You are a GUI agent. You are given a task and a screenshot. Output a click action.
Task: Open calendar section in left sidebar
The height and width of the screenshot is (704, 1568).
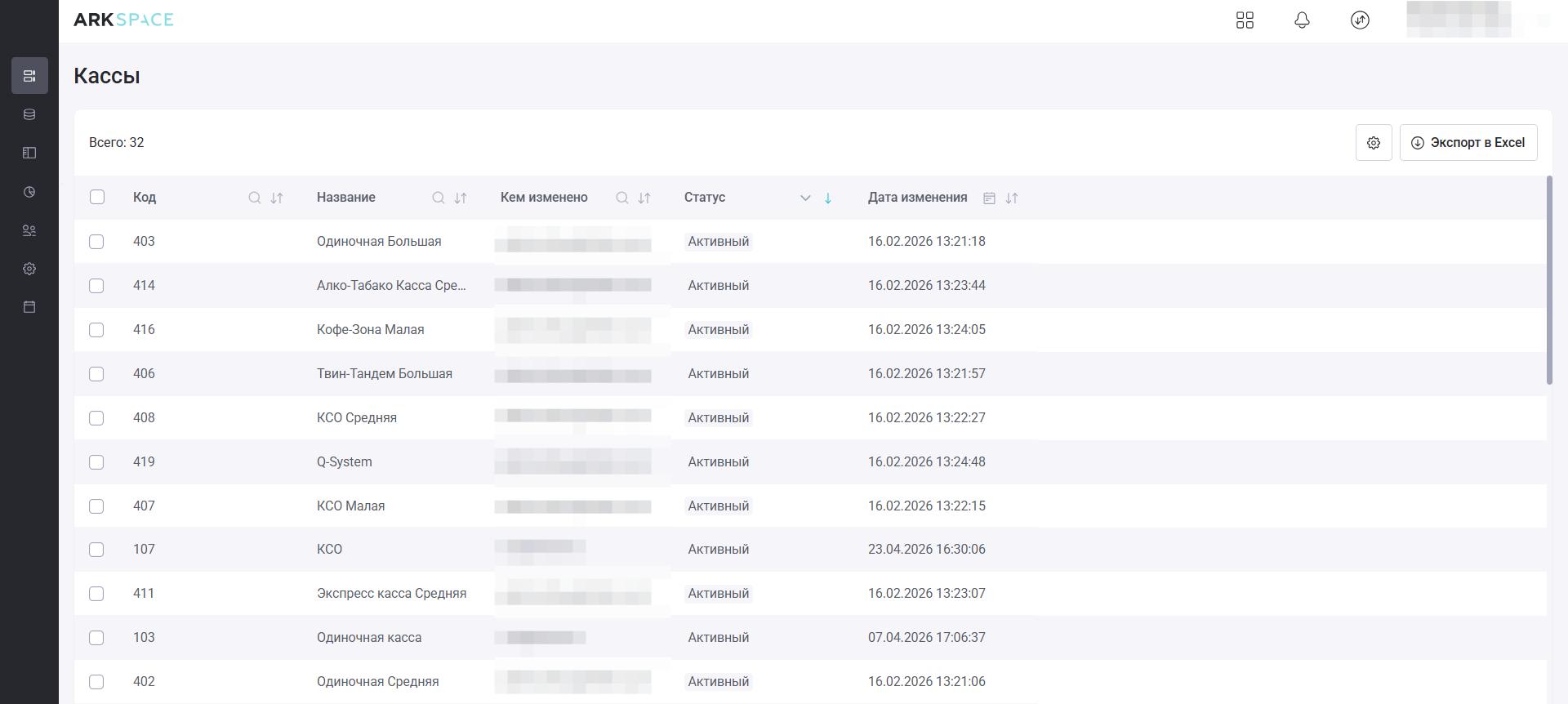tap(29, 307)
